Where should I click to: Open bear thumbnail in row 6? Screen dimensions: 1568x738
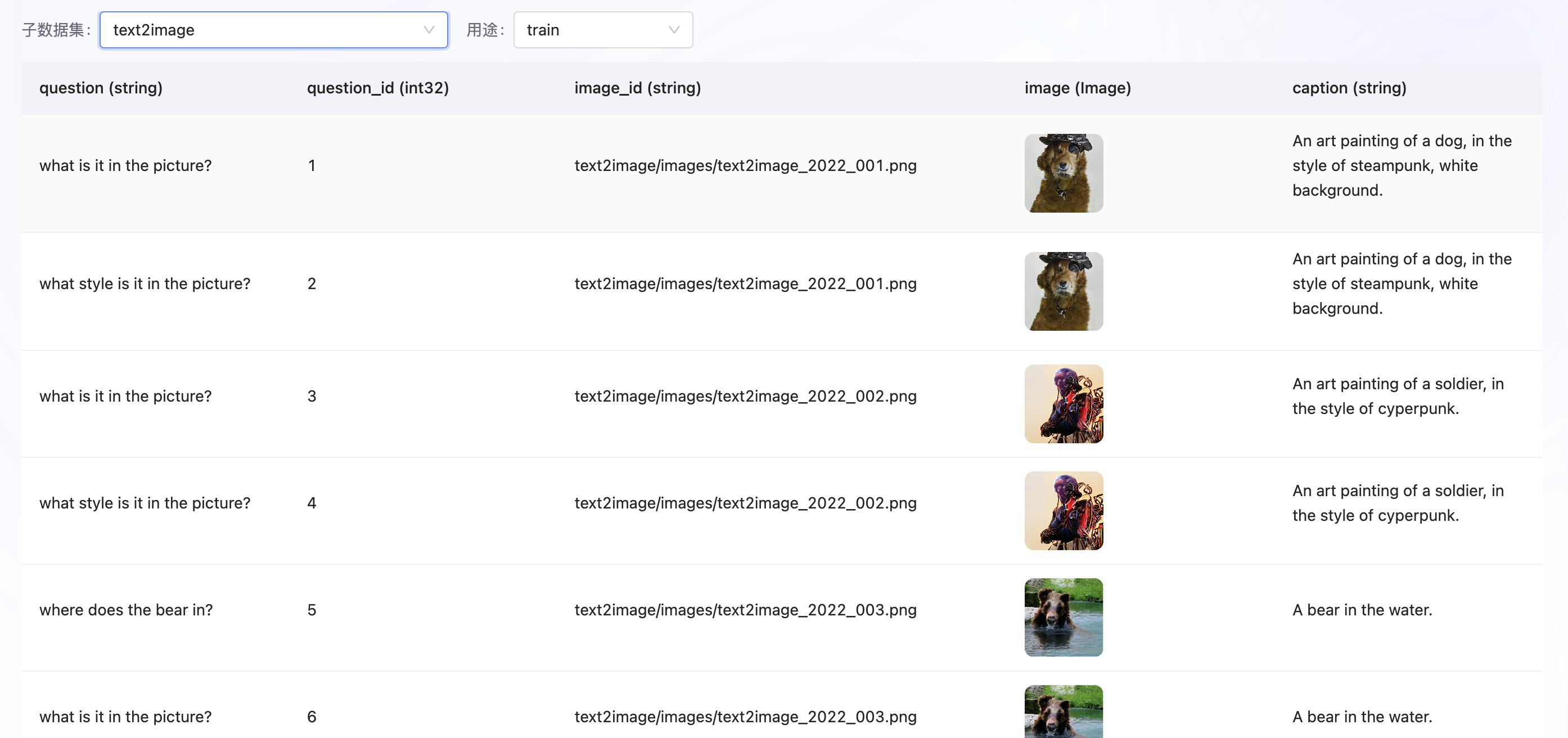point(1063,711)
